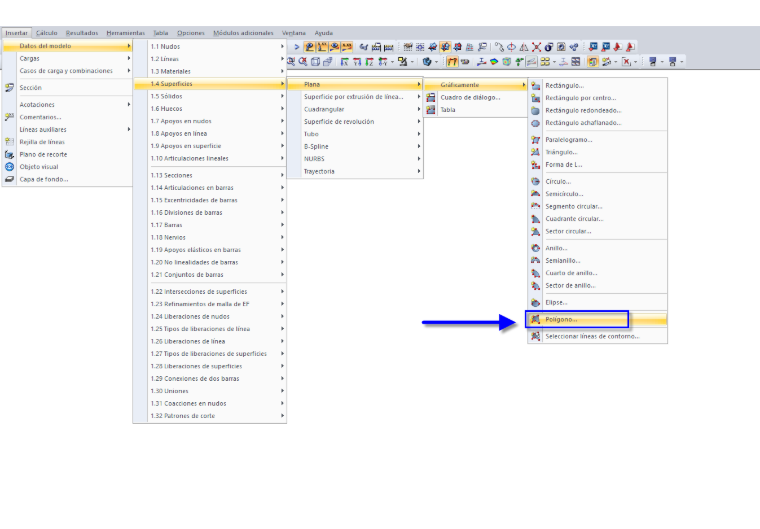Click the view in Z direction toolbar icon
760x529 pixels.
[370, 62]
